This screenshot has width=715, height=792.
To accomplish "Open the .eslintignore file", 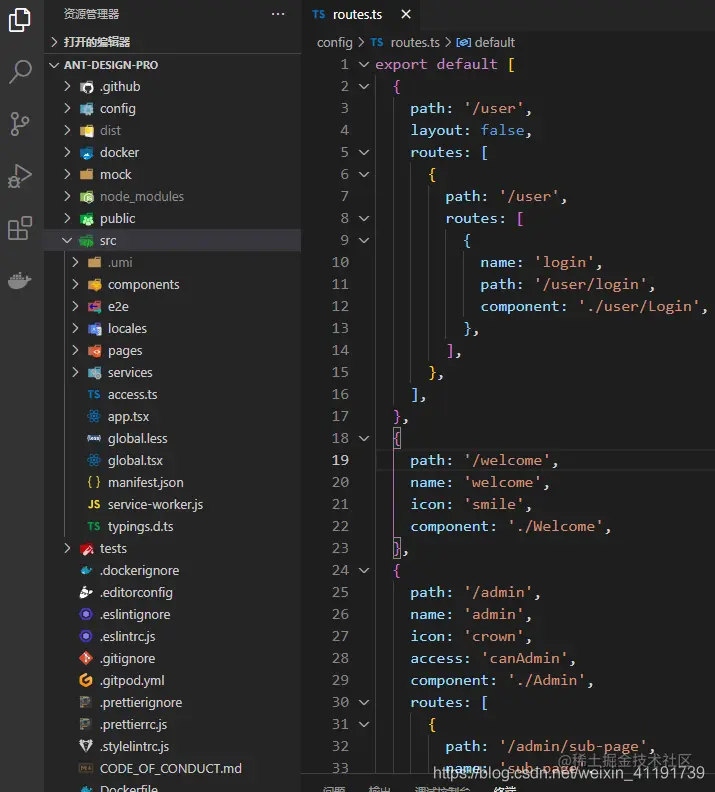I will pyautogui.click(x=135, y=615).
